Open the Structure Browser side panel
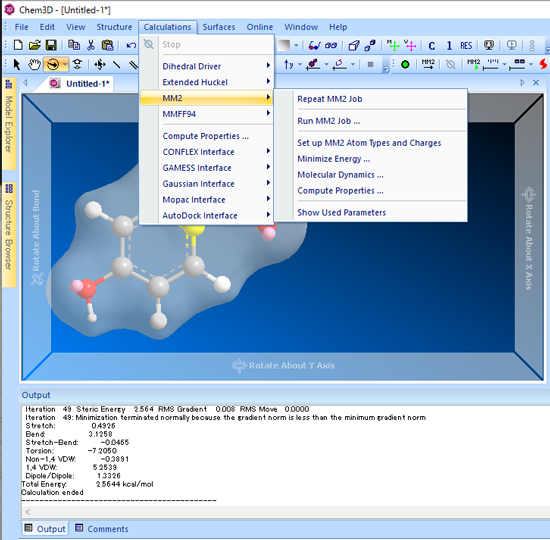The height and width of the screenshot is (540, 550). click(9, 234)
